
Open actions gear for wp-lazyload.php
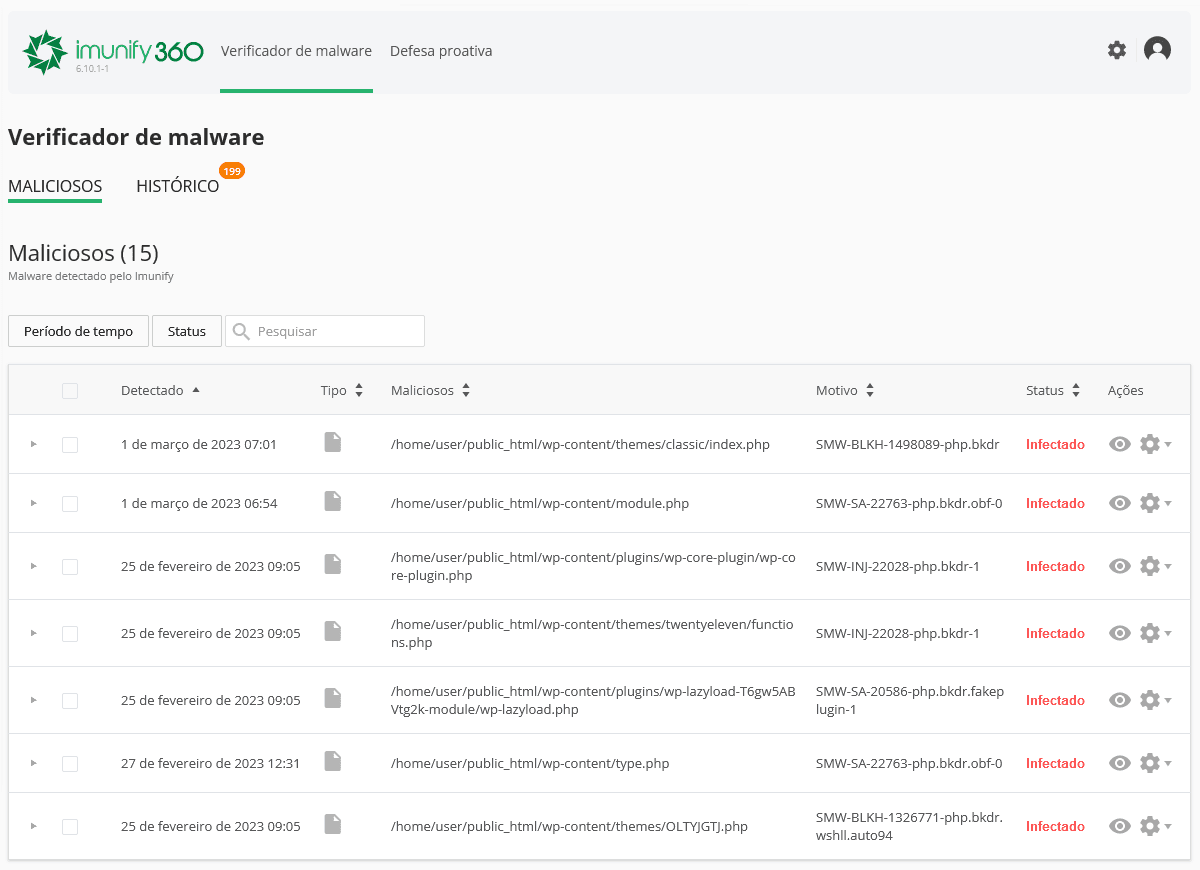(1155, 700)
